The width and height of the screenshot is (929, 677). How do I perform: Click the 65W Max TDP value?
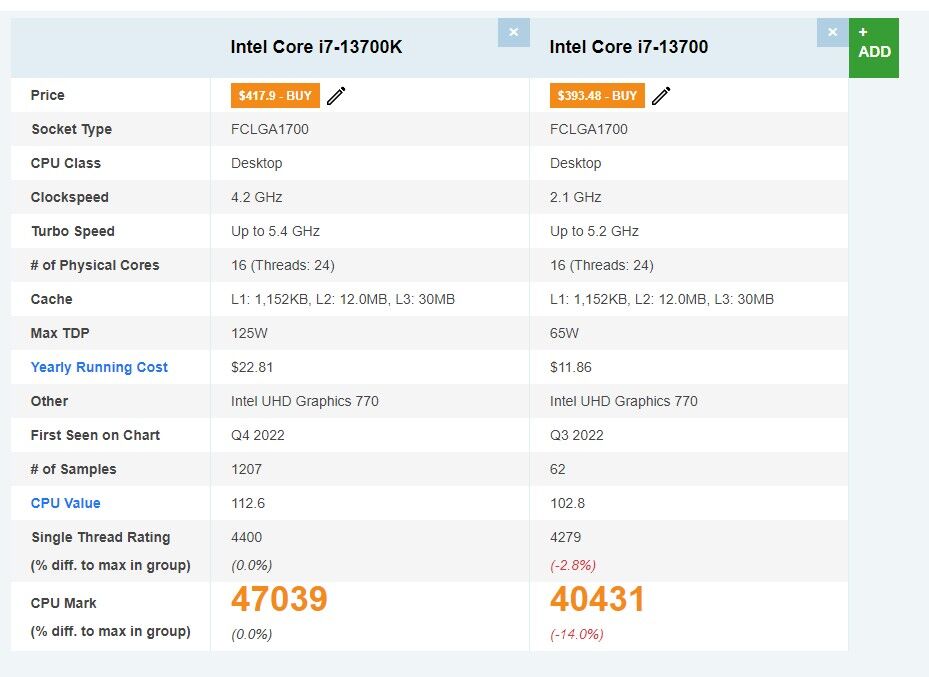564,333
